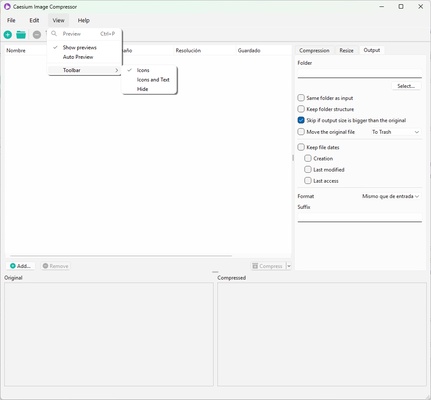Click the Compress button

(x=268, y=266)
